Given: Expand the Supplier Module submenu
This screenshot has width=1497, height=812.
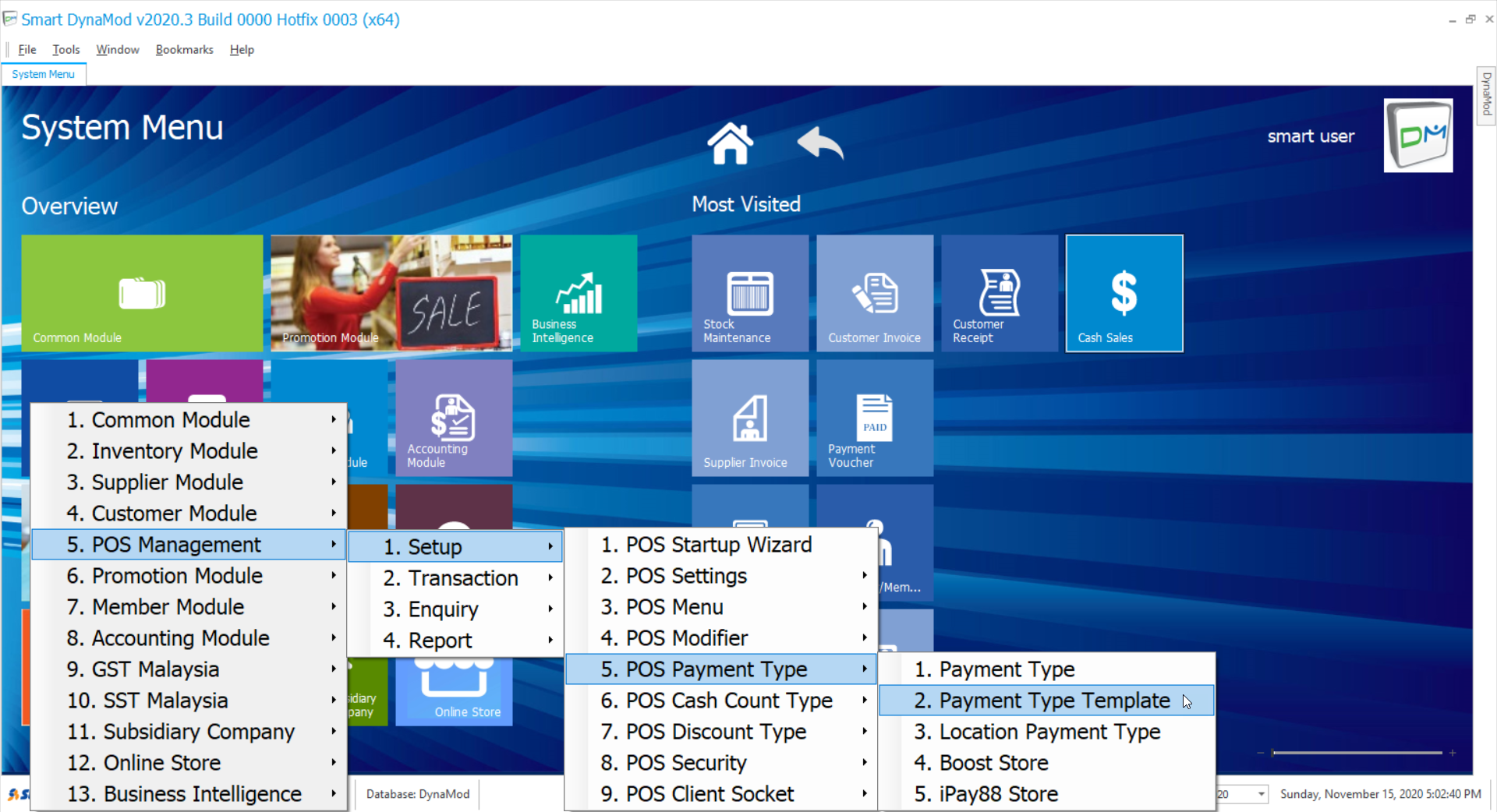Looking at the screenshot, I should coord(189,482).
